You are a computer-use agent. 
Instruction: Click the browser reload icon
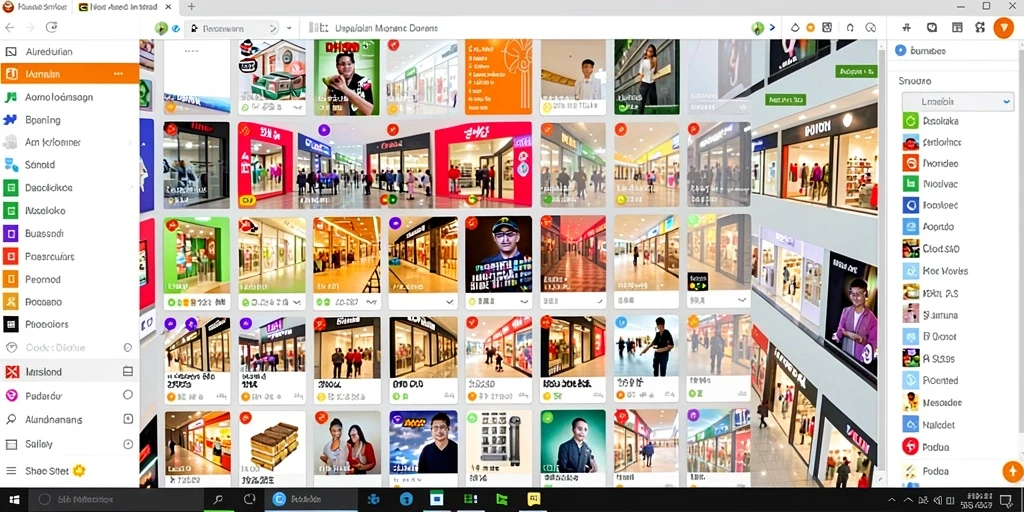tap(52, 27)
